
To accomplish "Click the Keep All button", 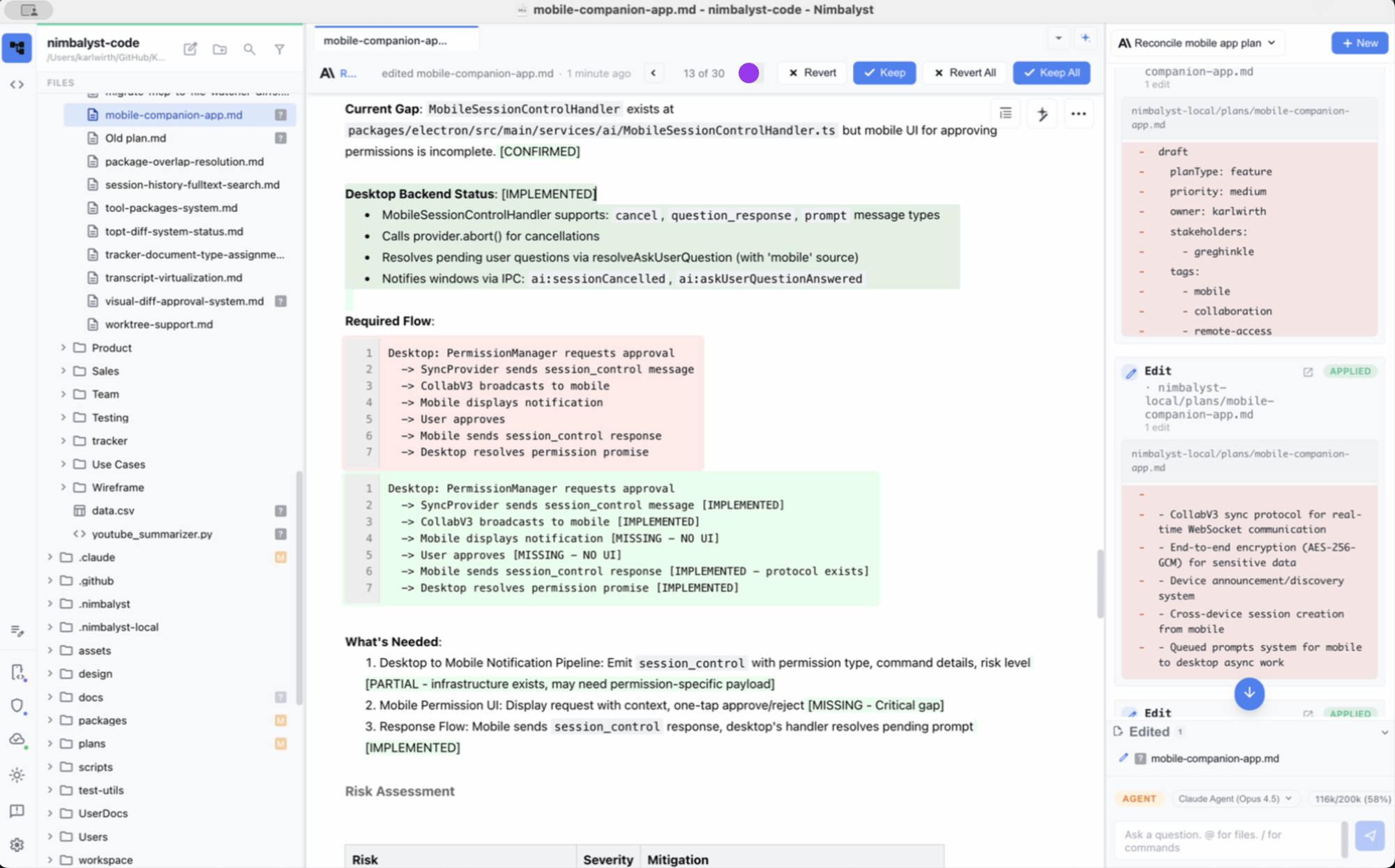I will point(1051,73).
